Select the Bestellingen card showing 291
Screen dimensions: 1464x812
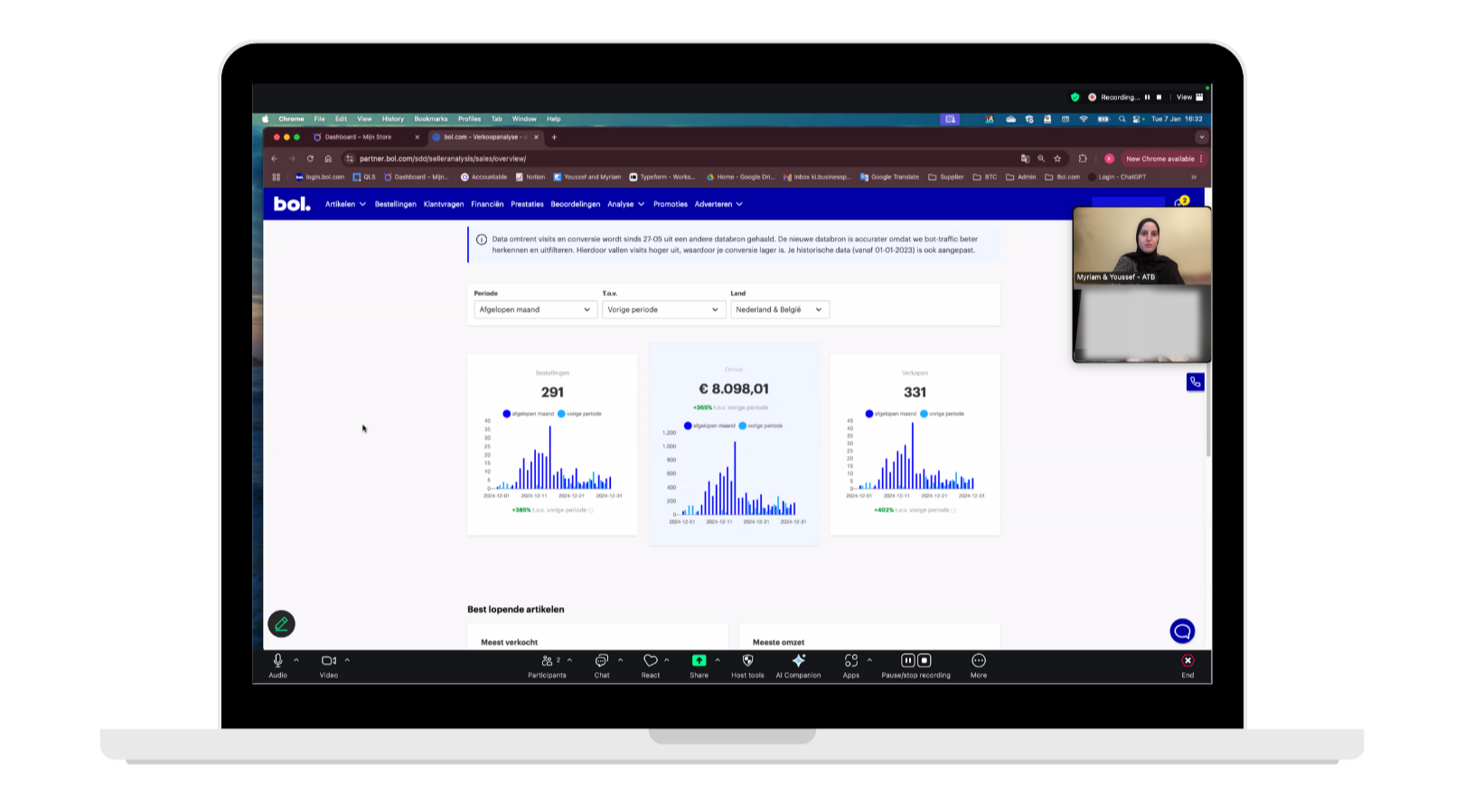(x=552, y=444)
